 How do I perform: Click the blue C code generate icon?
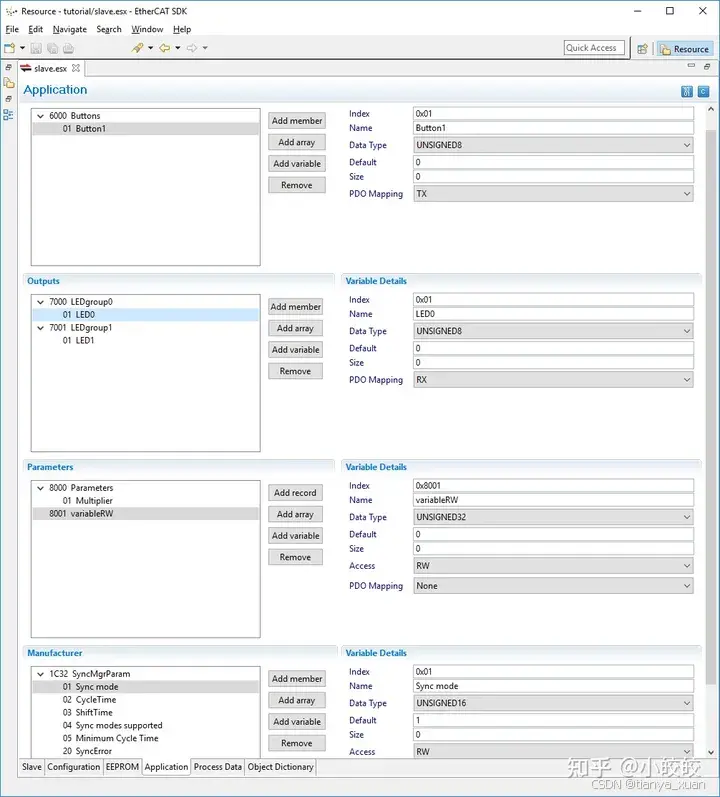pos(704,91)
